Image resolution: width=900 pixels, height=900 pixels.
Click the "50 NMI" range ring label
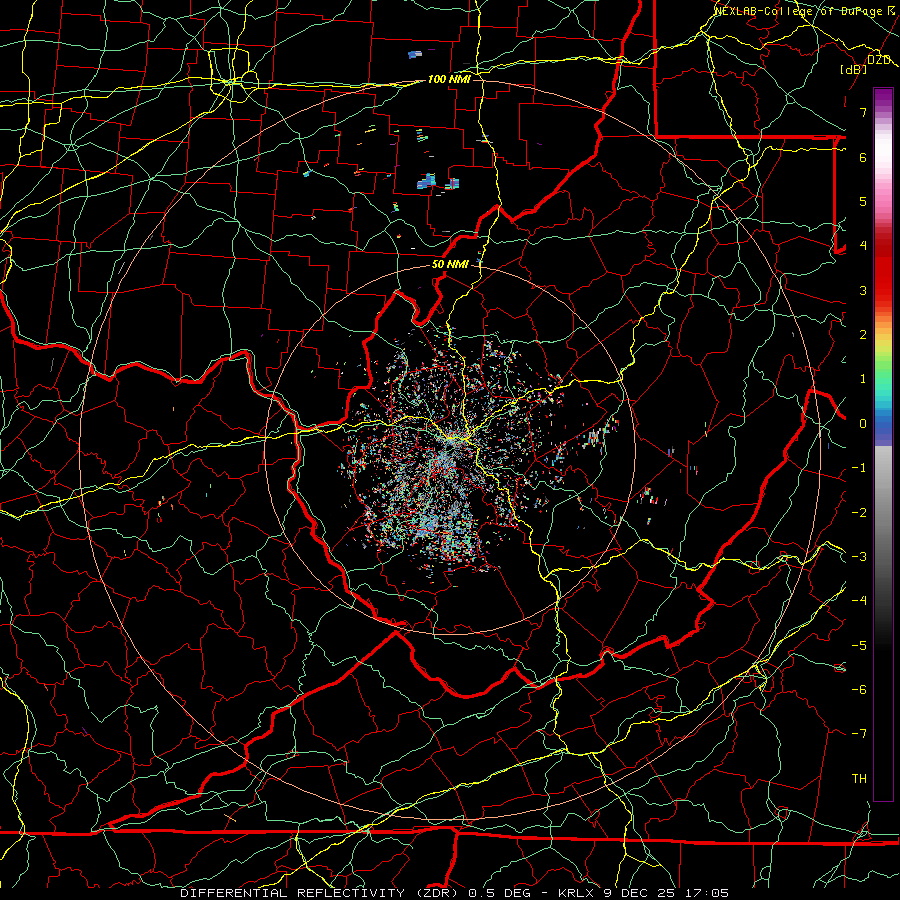click(450, 264)
